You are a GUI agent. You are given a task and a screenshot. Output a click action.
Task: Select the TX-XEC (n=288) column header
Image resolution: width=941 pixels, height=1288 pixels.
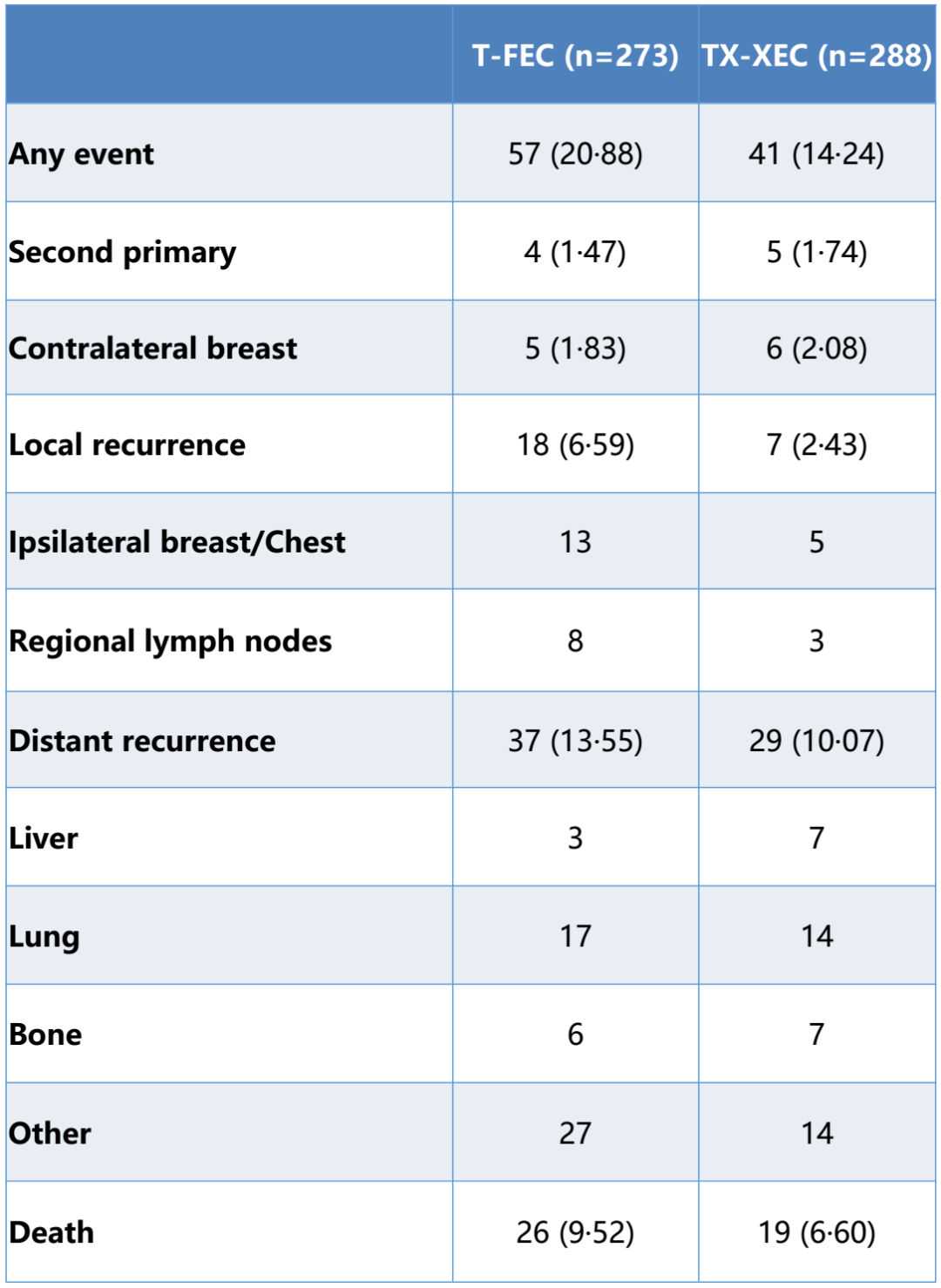816,56
